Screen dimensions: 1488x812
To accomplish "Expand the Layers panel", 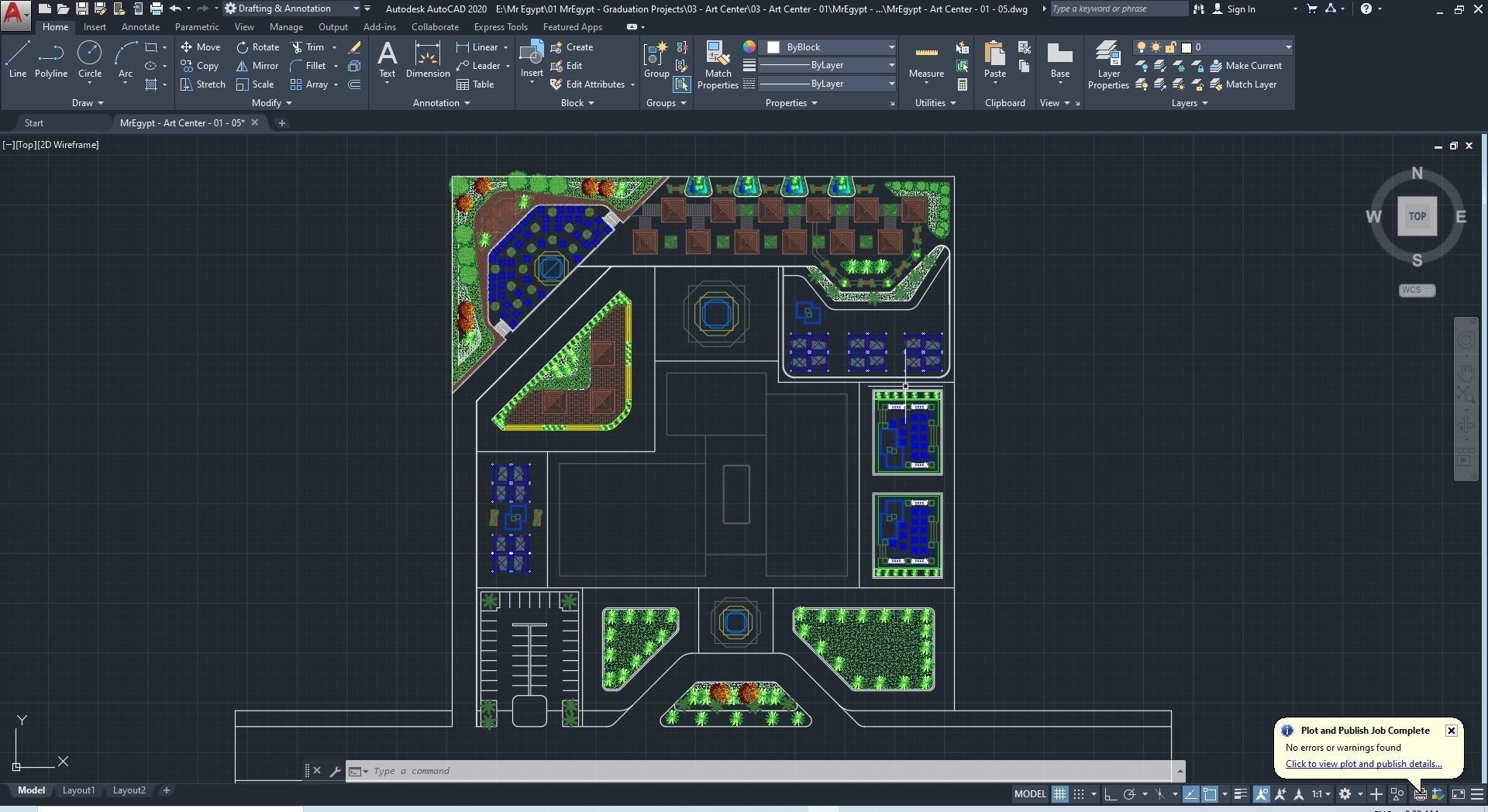I will point(1189,103).
